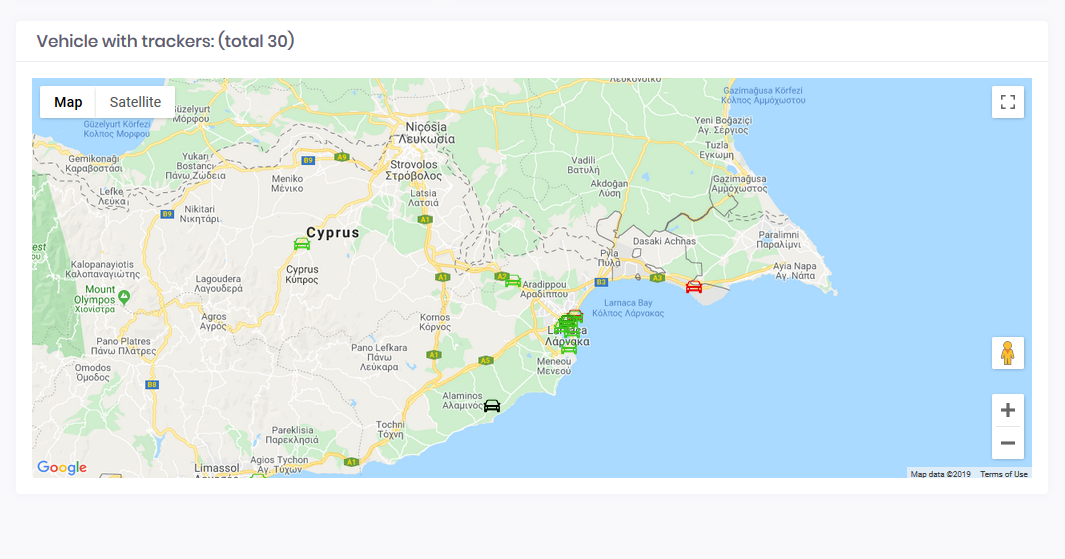Click the Vehicle with trackers heading
The height and width of the screenshot is (559, 1065).
pos(166,41)
